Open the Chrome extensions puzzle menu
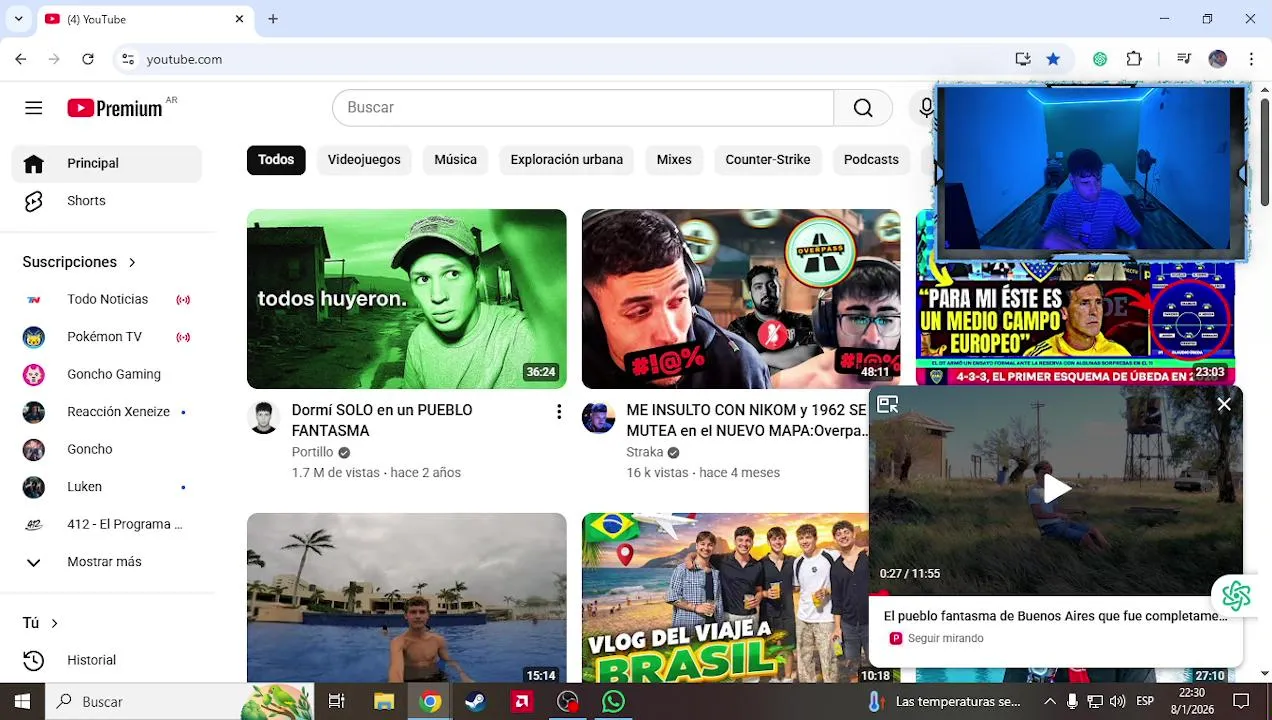Viewport: 1272px width, 720px height. (x=1134, y=59)
